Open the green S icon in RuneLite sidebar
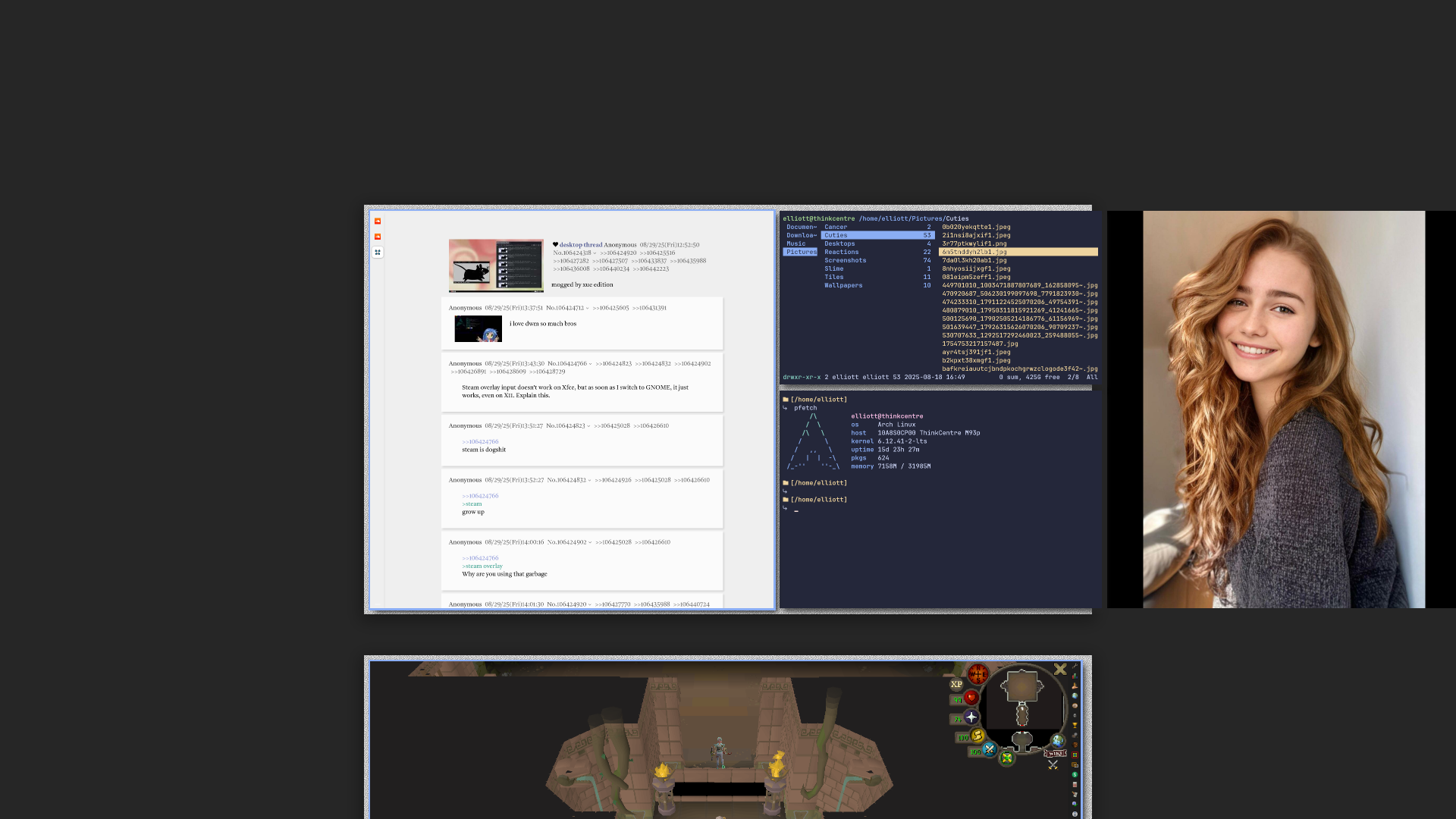The width and height of the screenshot is (1456, 819). pyautogui.click(x=1075, y=774)
